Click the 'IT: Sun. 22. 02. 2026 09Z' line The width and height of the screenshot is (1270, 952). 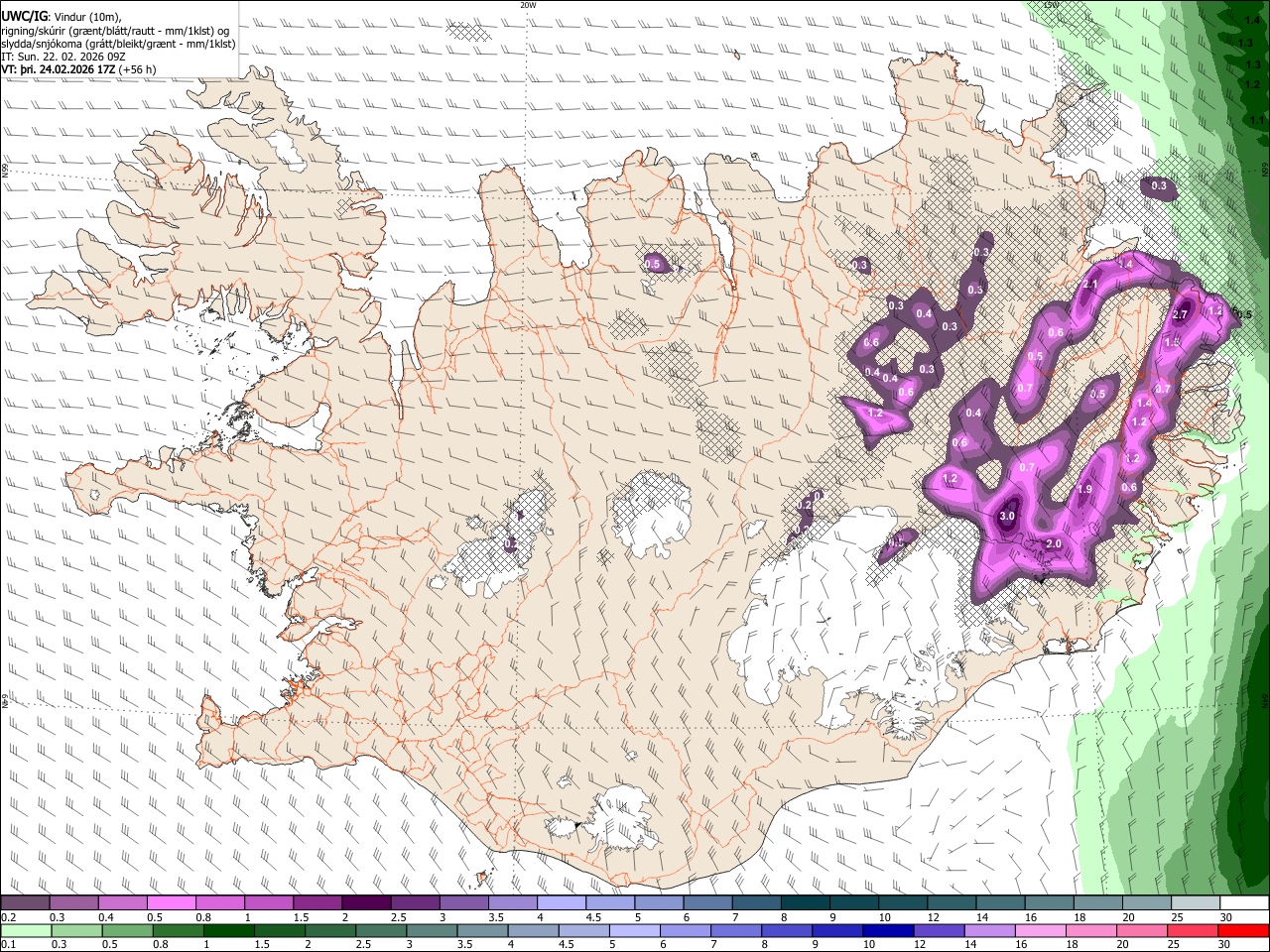63,57
